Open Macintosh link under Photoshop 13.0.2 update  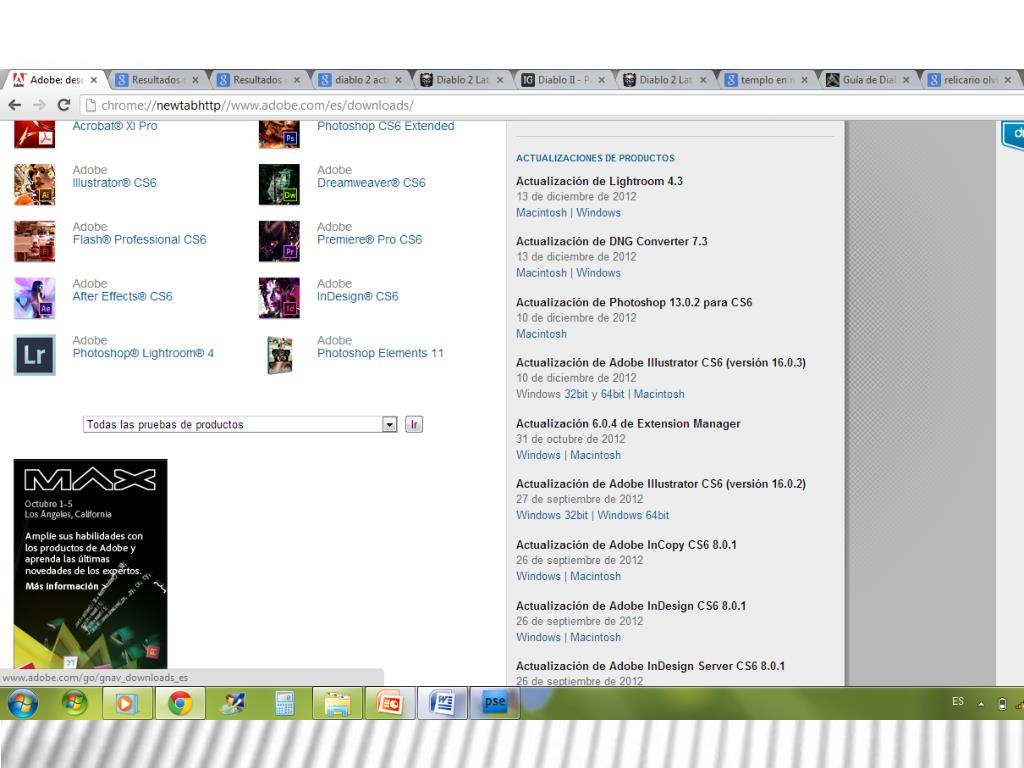[x=541, y=334]
